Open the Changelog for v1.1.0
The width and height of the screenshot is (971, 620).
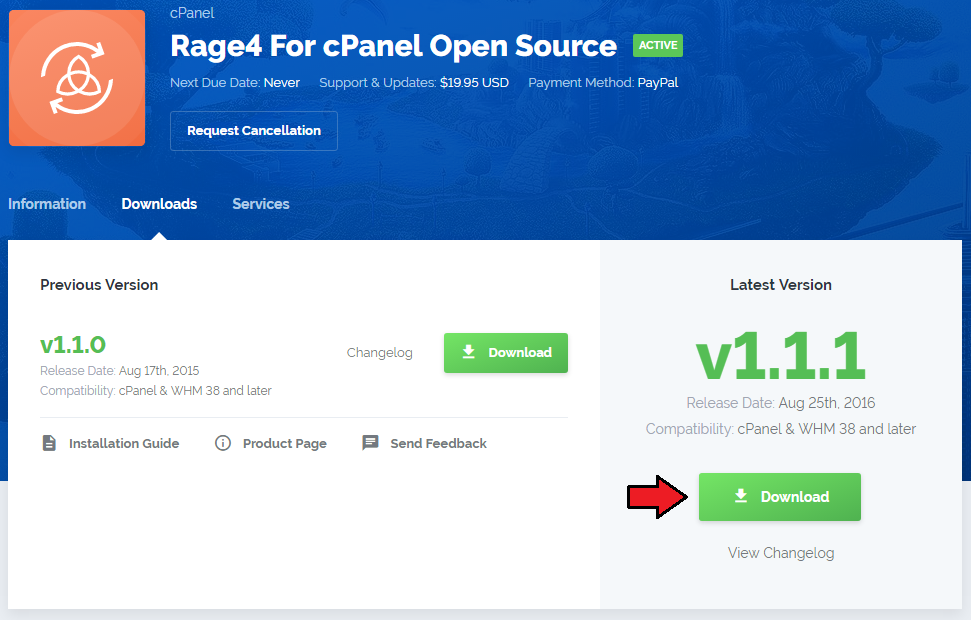[380, 352]
